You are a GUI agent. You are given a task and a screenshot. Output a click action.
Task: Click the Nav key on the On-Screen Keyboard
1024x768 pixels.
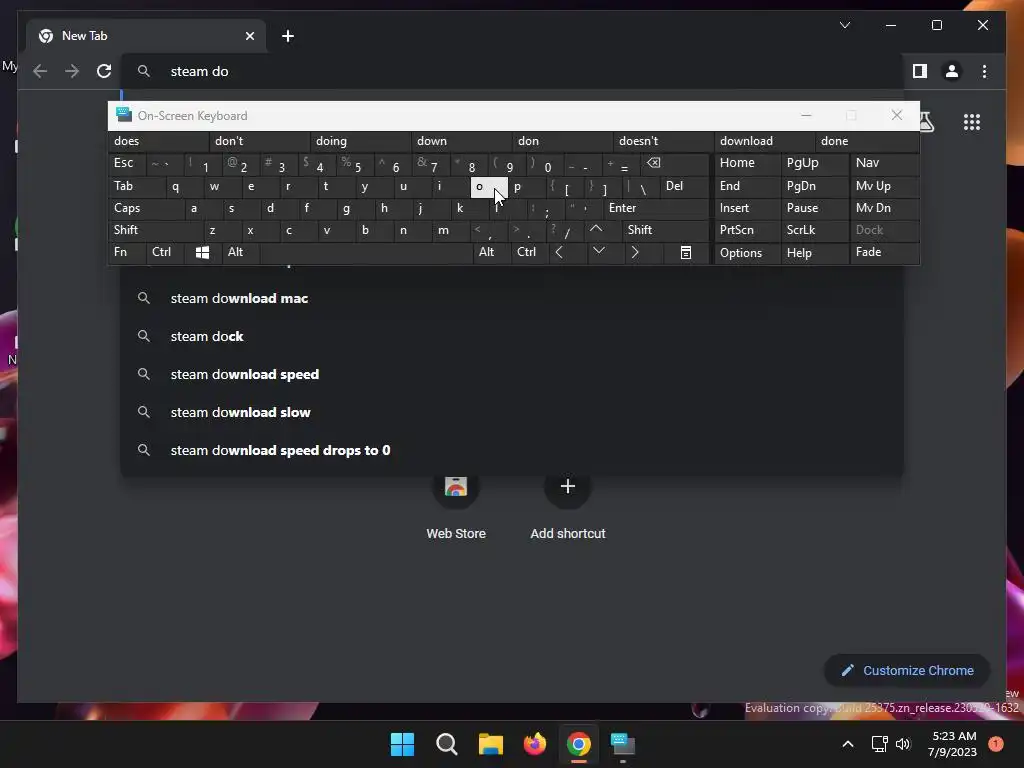(884, 163)
